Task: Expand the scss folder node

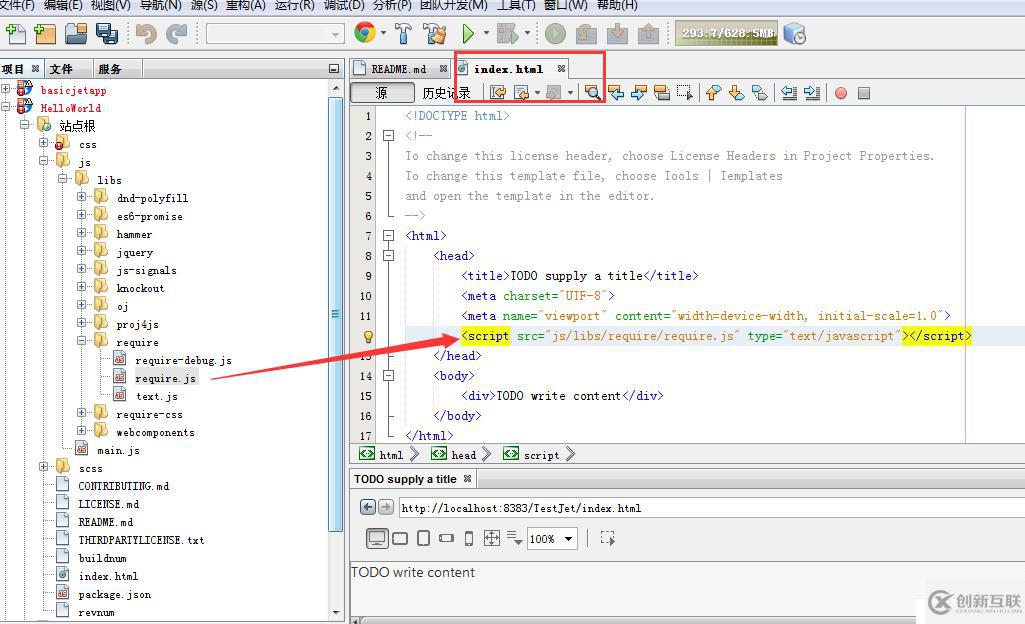Action: click(43, 467)
